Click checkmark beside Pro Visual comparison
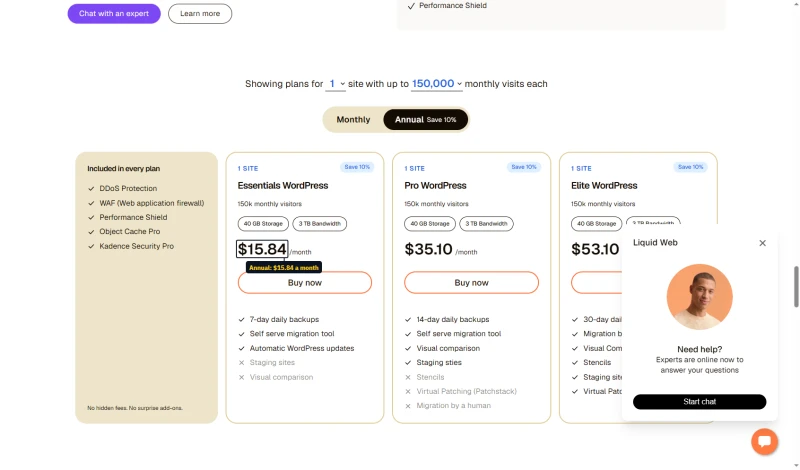The height and width of the screenshot is (470, 800). 408,349
